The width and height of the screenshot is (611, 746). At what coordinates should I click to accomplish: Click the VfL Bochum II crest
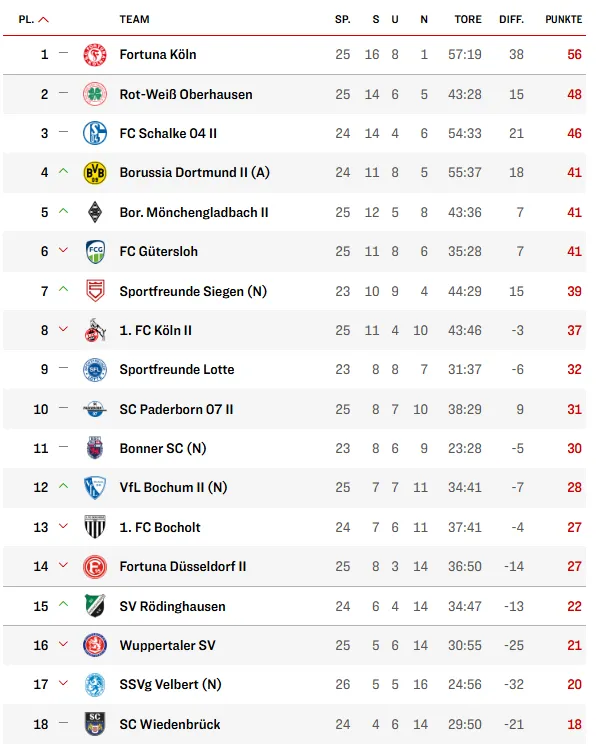pos(95,488)
